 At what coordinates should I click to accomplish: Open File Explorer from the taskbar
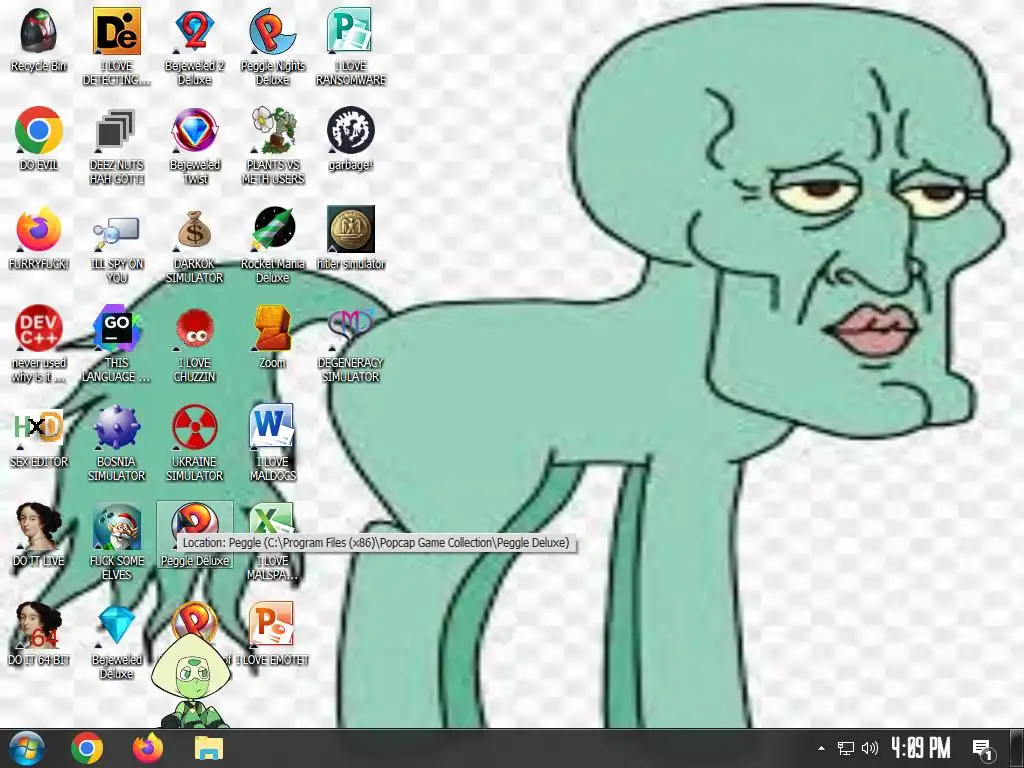209,748
